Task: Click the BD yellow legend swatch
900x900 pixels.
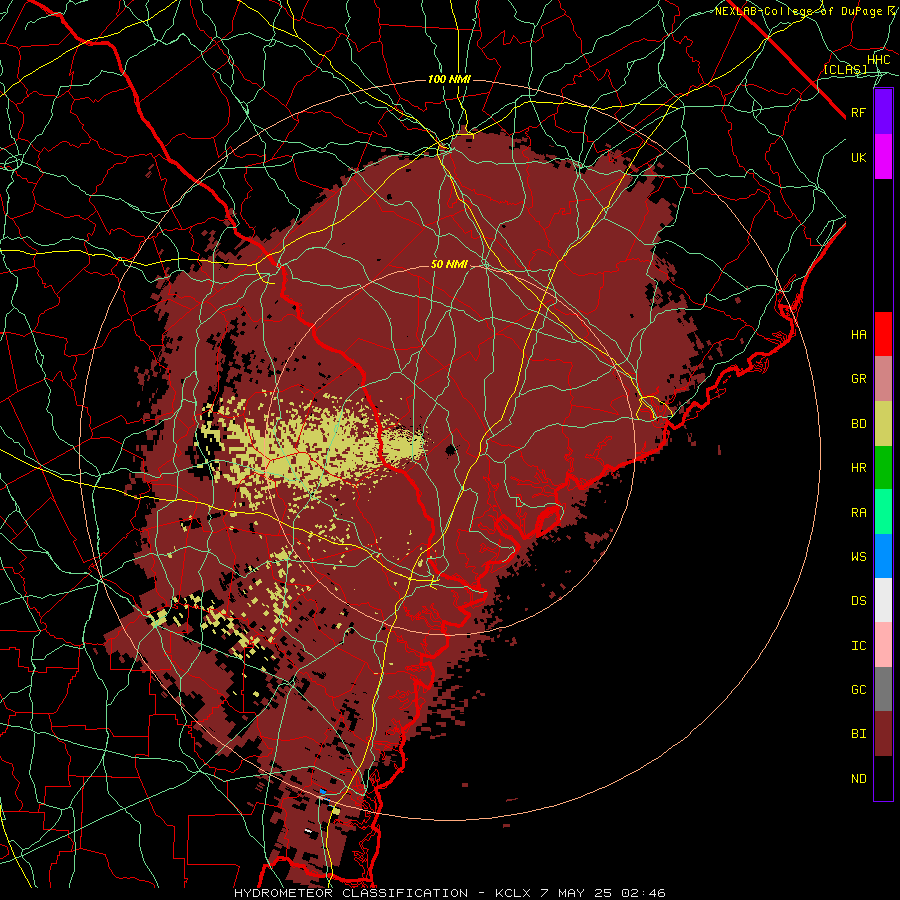Action: coord(883,424)
